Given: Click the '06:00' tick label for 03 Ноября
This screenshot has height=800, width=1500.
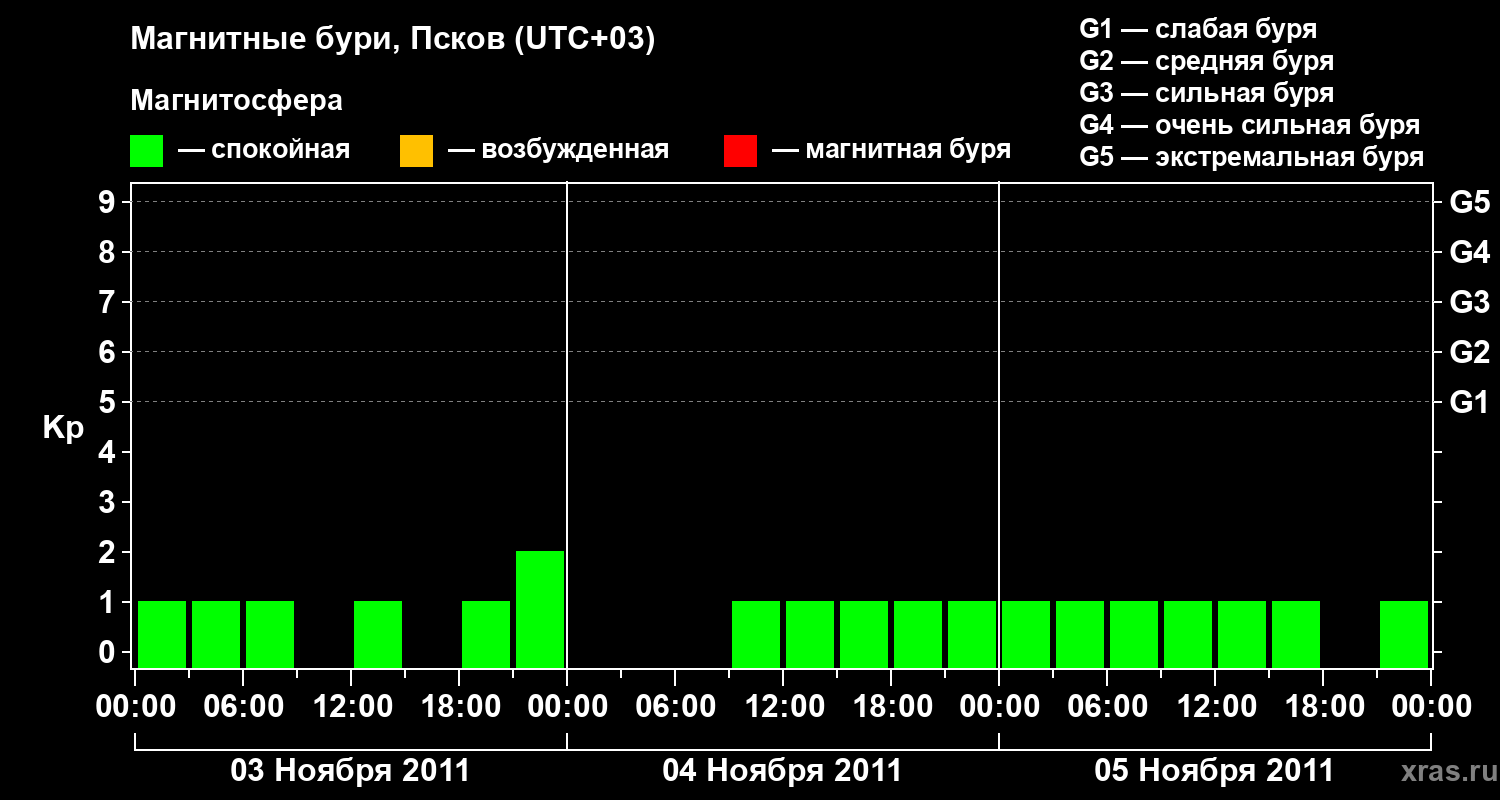Looking at the screenshot, I should pyautogui.click(x=243, y=707).
